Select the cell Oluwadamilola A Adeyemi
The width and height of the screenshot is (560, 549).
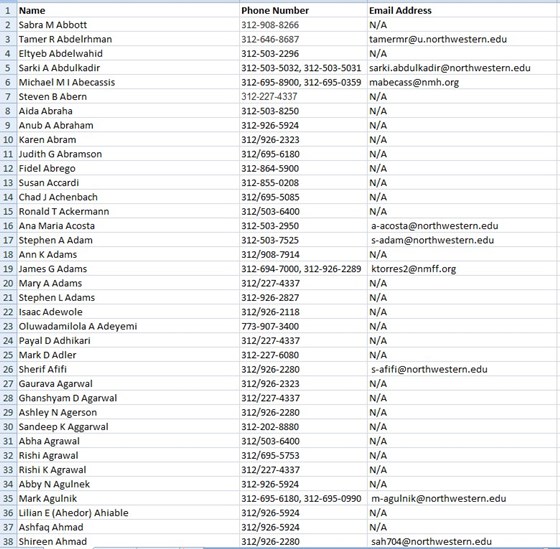tap(128, 326)
